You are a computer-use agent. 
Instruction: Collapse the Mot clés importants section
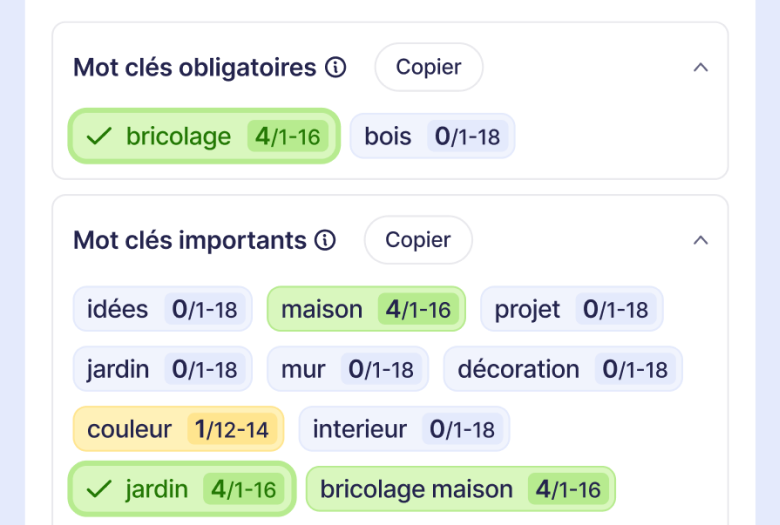click(x=700, y=240)
